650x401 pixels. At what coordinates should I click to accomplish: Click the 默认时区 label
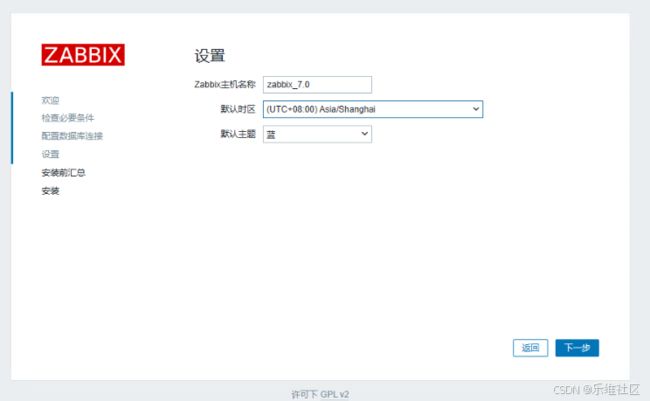coord(238,109)
